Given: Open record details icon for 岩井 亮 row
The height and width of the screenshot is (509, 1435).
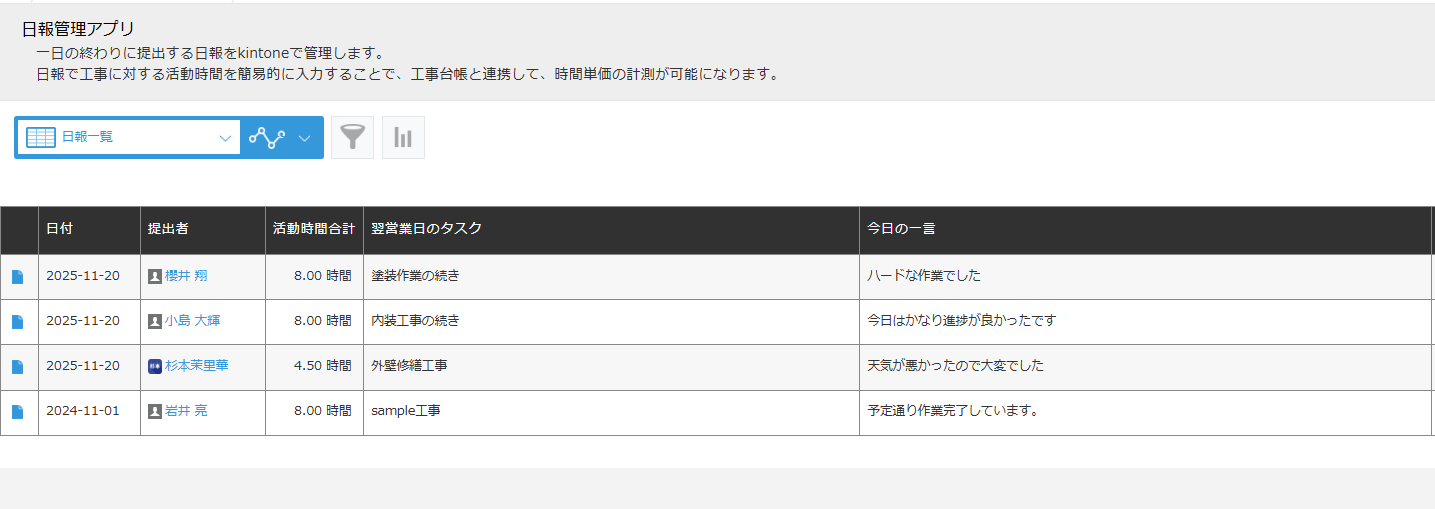Looking at the screenshot, I should 18,412.
